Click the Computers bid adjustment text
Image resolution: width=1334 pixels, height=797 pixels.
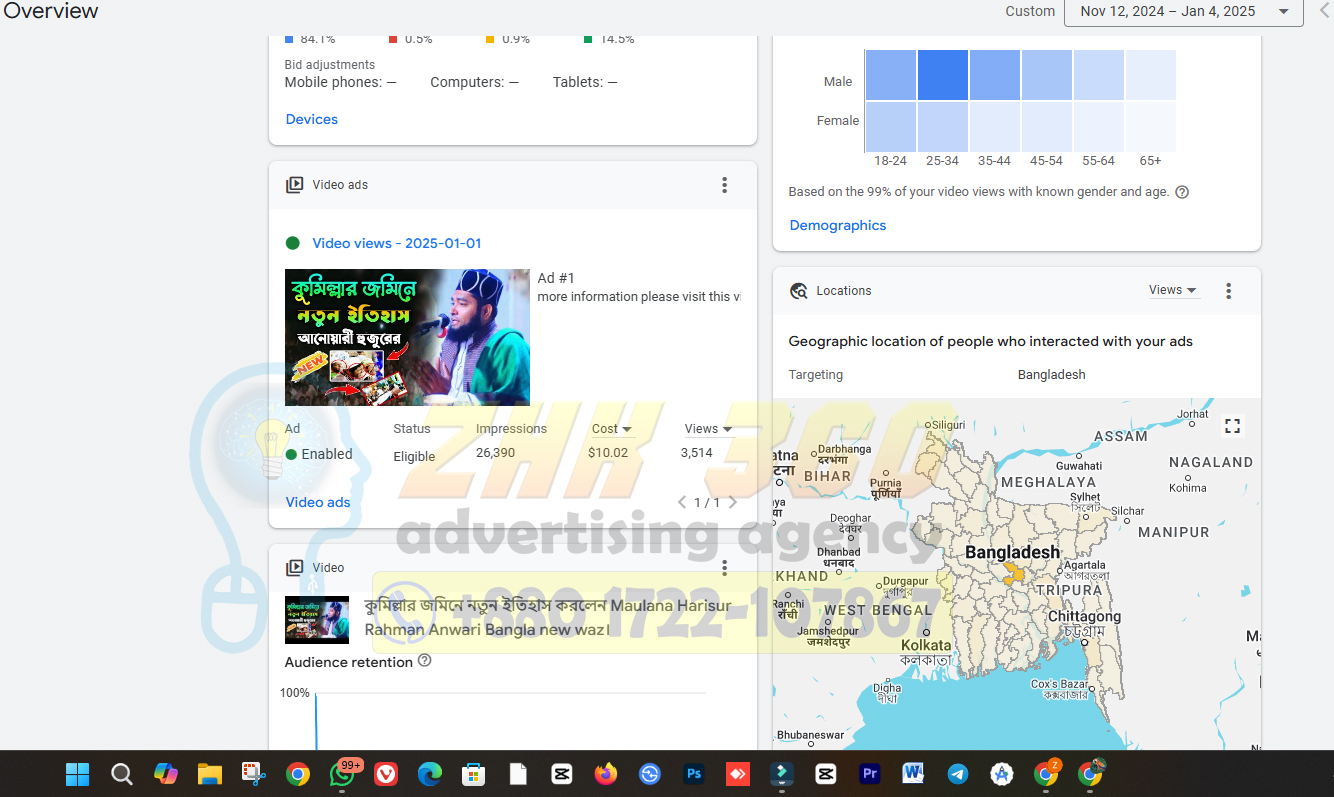coord(474,82)
